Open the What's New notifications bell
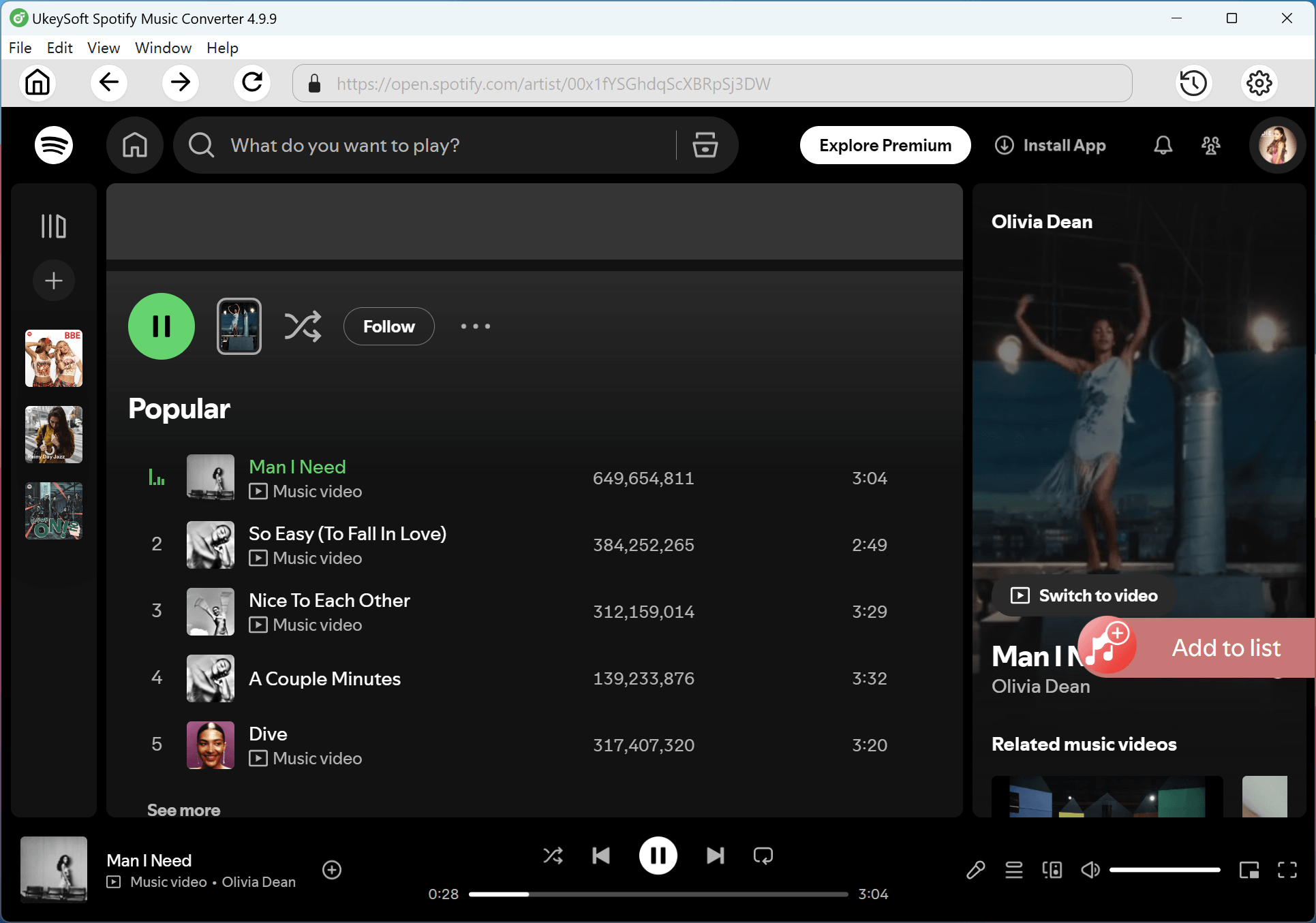 tap(1163, 145)
